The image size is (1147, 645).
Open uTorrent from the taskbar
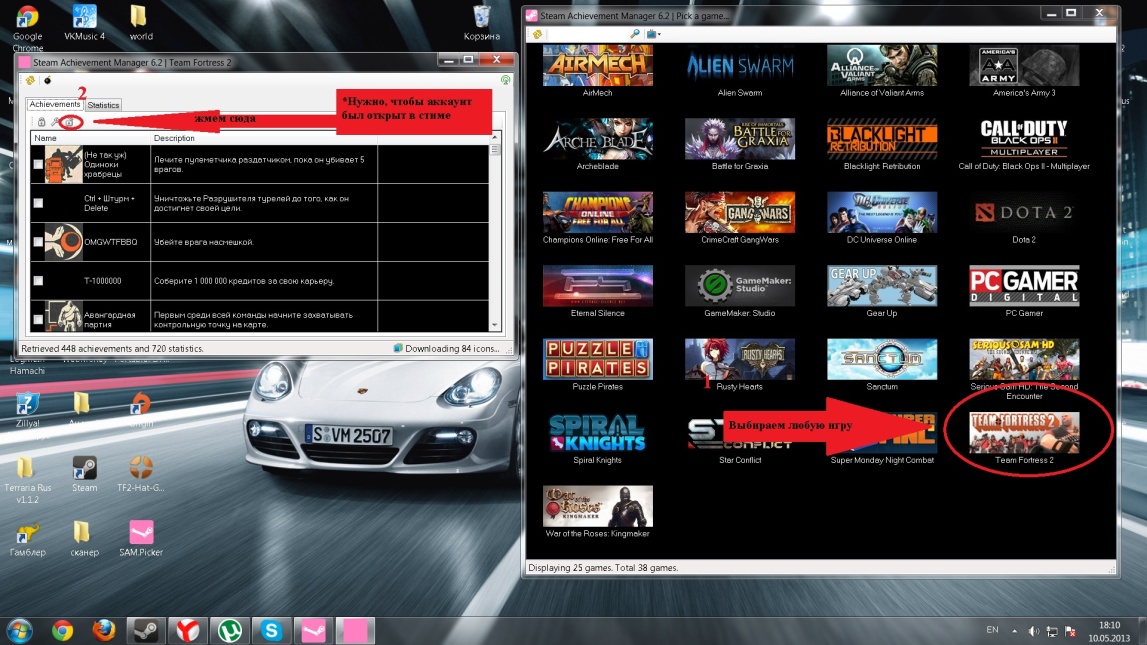(x=230, y=630)
